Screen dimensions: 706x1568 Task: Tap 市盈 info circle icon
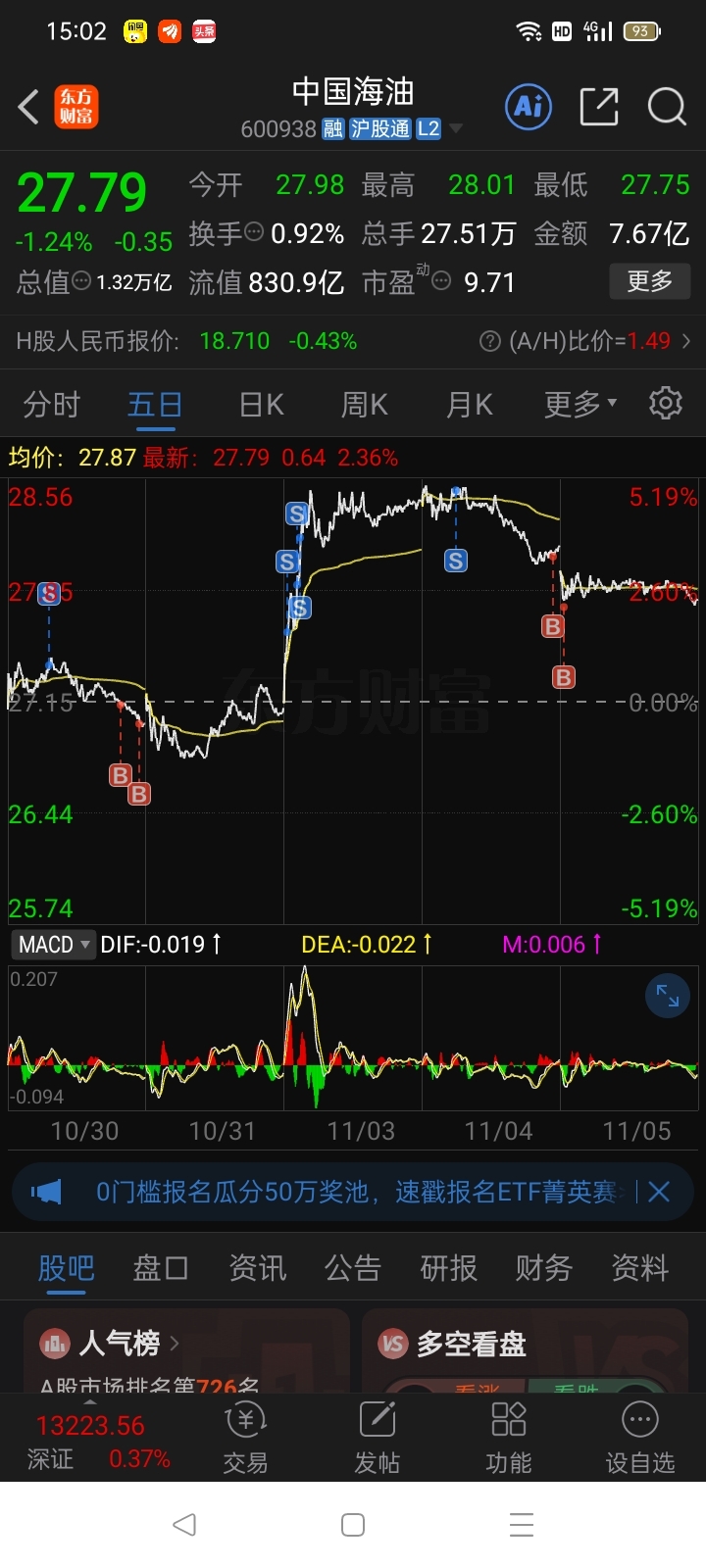(x=441, y=282)
